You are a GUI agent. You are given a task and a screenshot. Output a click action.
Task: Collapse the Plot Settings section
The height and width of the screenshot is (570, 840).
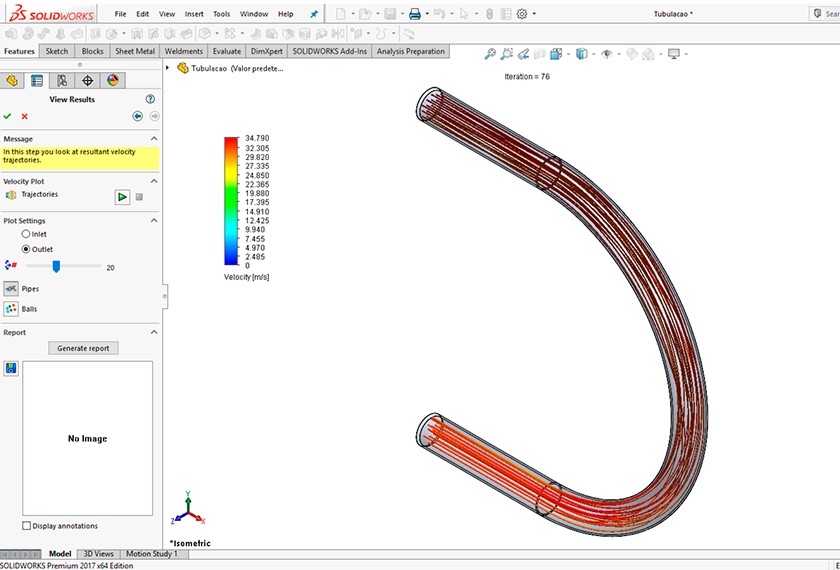(154, 221)
